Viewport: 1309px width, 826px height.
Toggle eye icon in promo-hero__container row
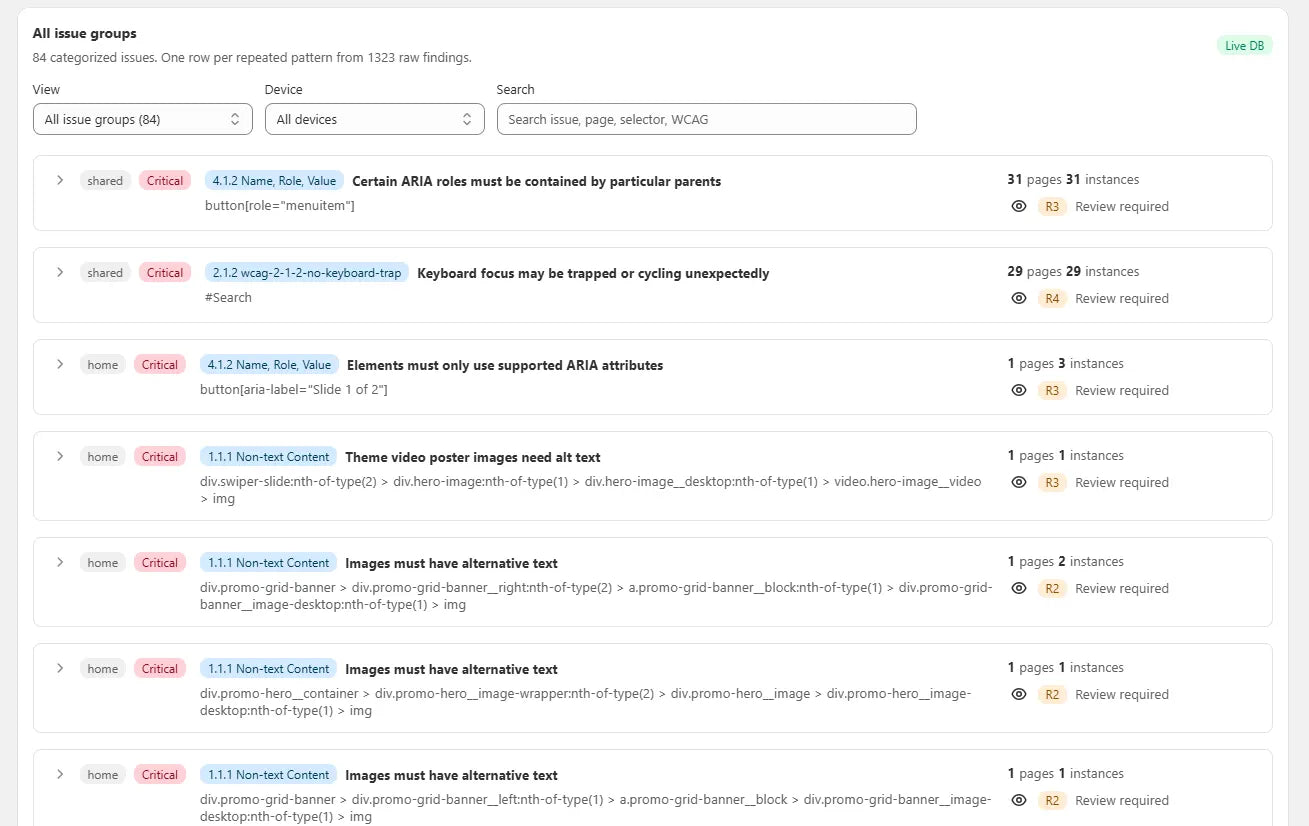tap(1019, 694)
